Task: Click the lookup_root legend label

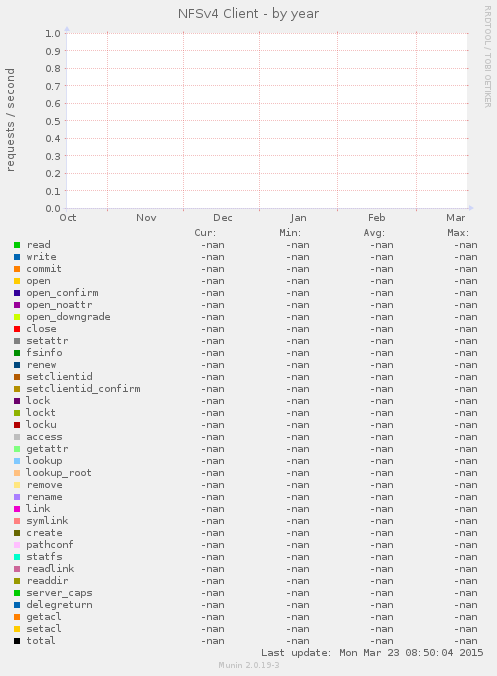Action: 59,473
